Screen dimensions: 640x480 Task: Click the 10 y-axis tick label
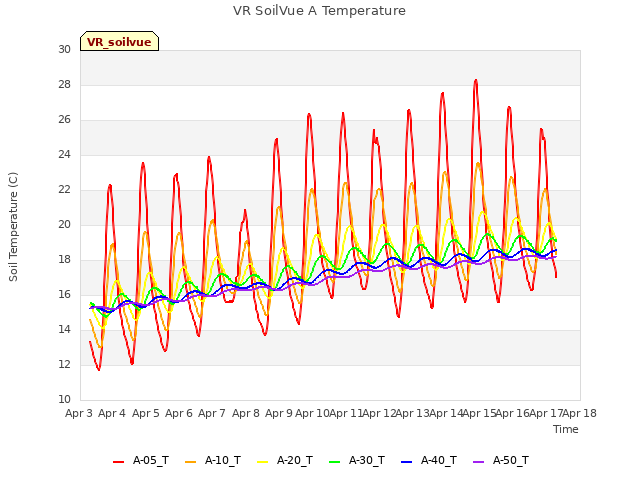tap(64, 400)
